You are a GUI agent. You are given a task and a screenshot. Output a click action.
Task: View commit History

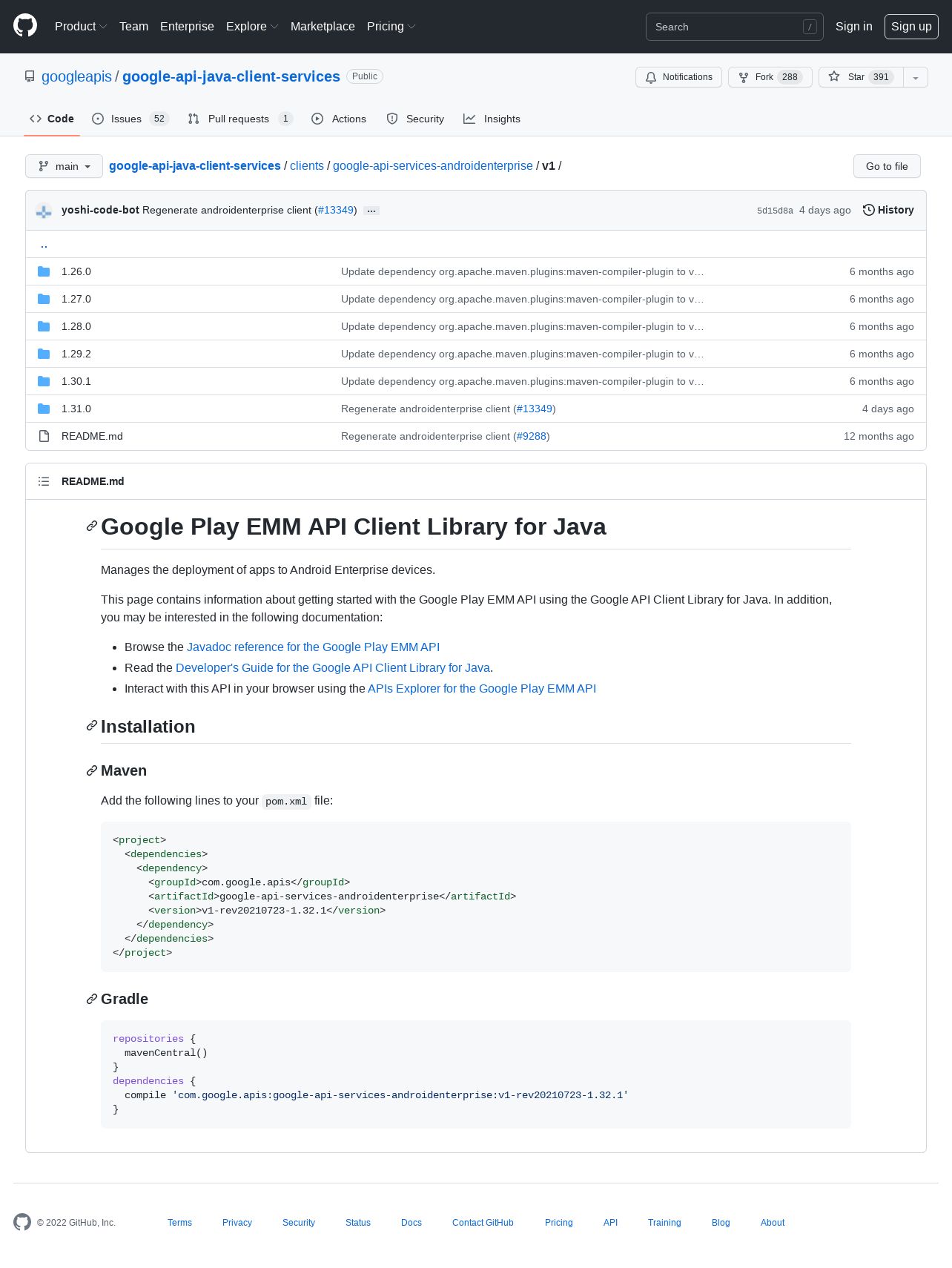(888, 210)
